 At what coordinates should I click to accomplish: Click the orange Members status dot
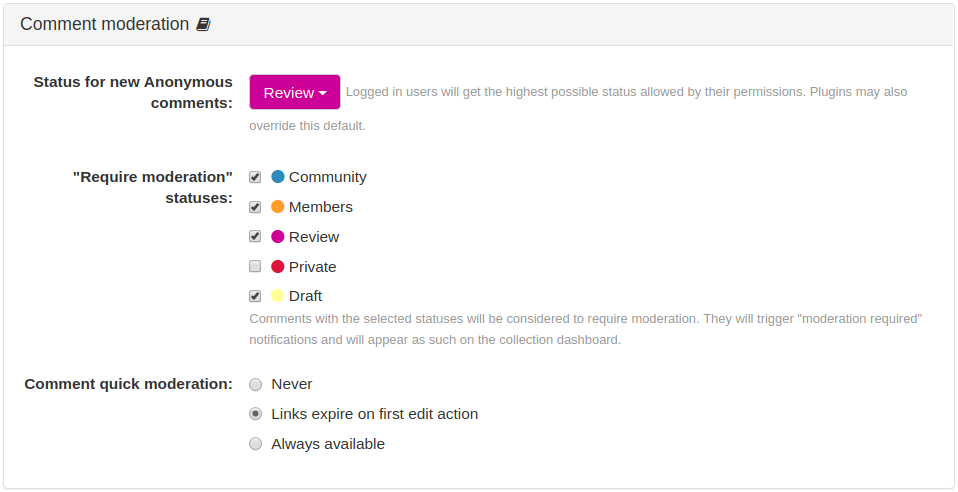(x=277, y=207)
